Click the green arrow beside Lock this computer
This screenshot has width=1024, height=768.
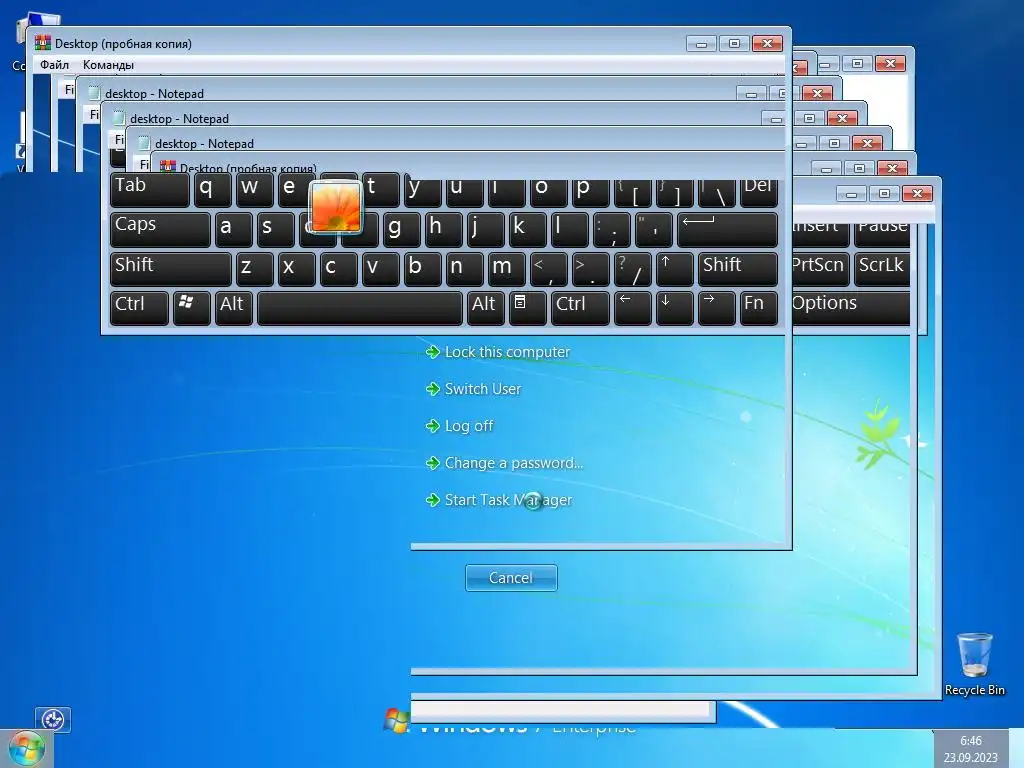[432, 352]
